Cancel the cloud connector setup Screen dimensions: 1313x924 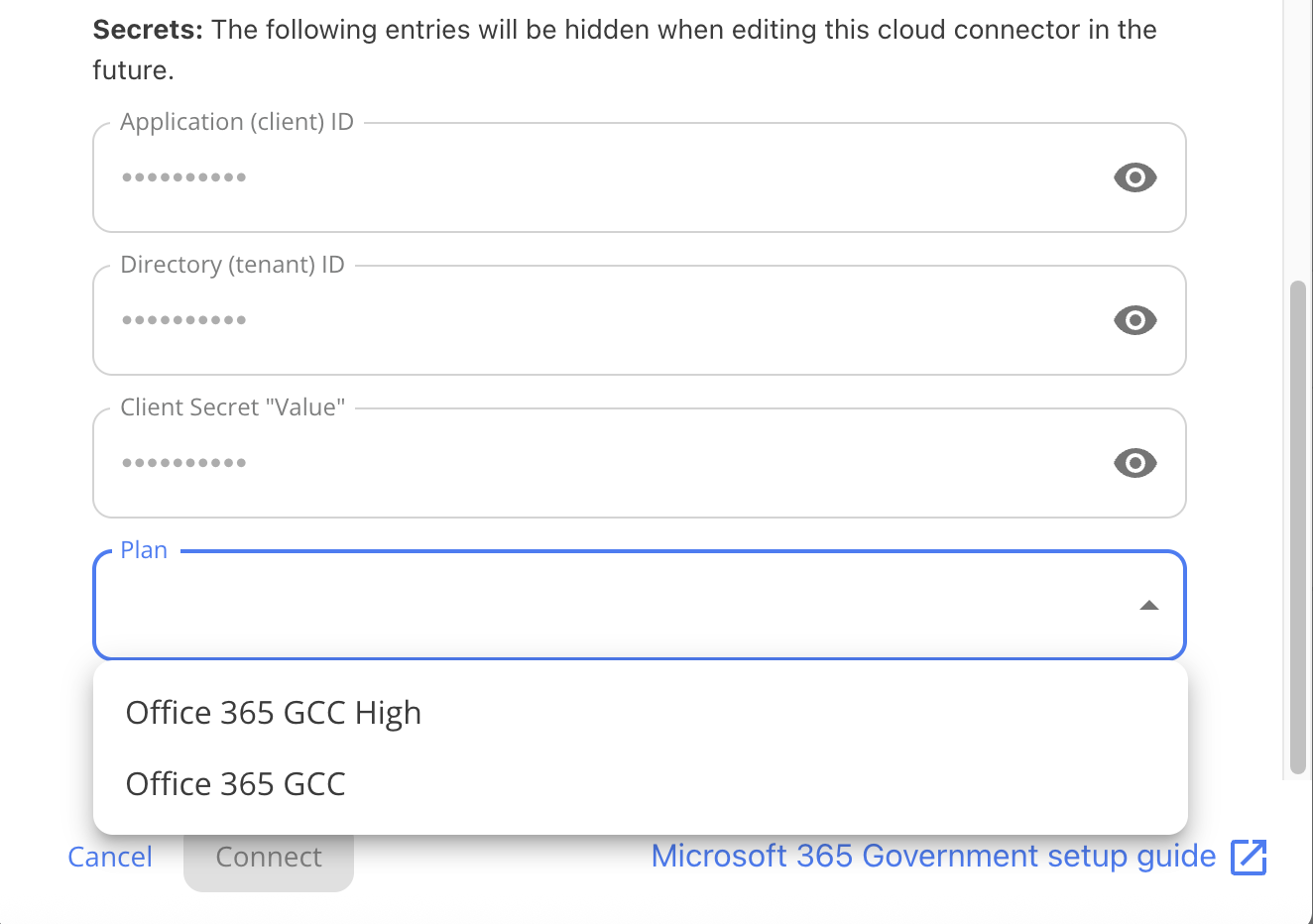pyautogui.click(x=109, y=857)
